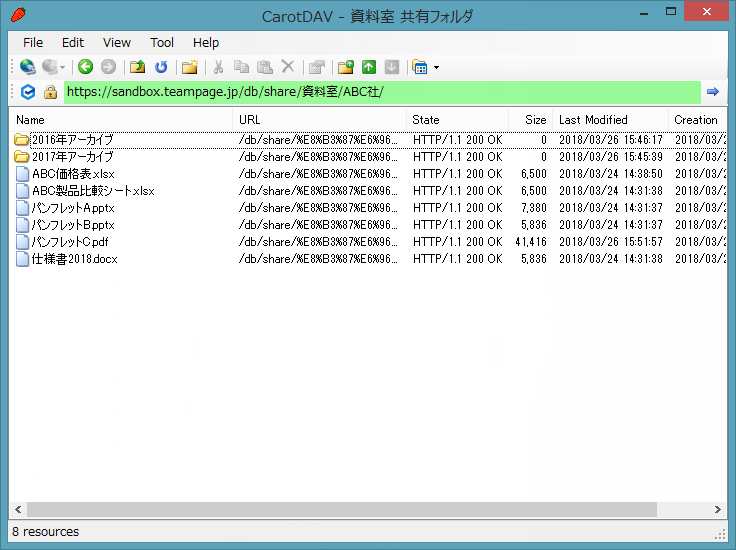Select the 2016年アーカイブ folder
Image resolution: width=736 pixels, height=550 pixels.
click(72, 140)
